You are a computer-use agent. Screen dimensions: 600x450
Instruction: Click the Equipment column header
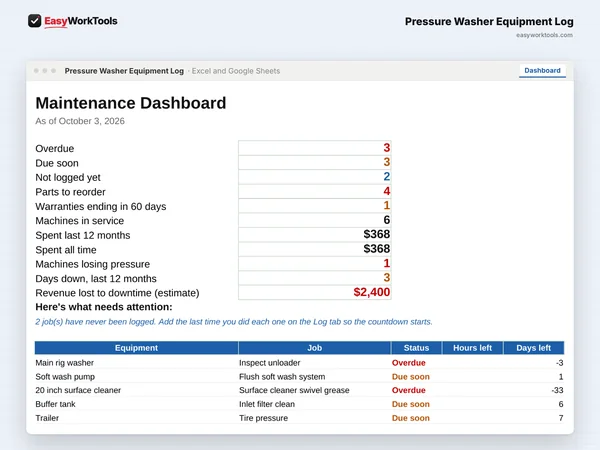click(136, 348)
